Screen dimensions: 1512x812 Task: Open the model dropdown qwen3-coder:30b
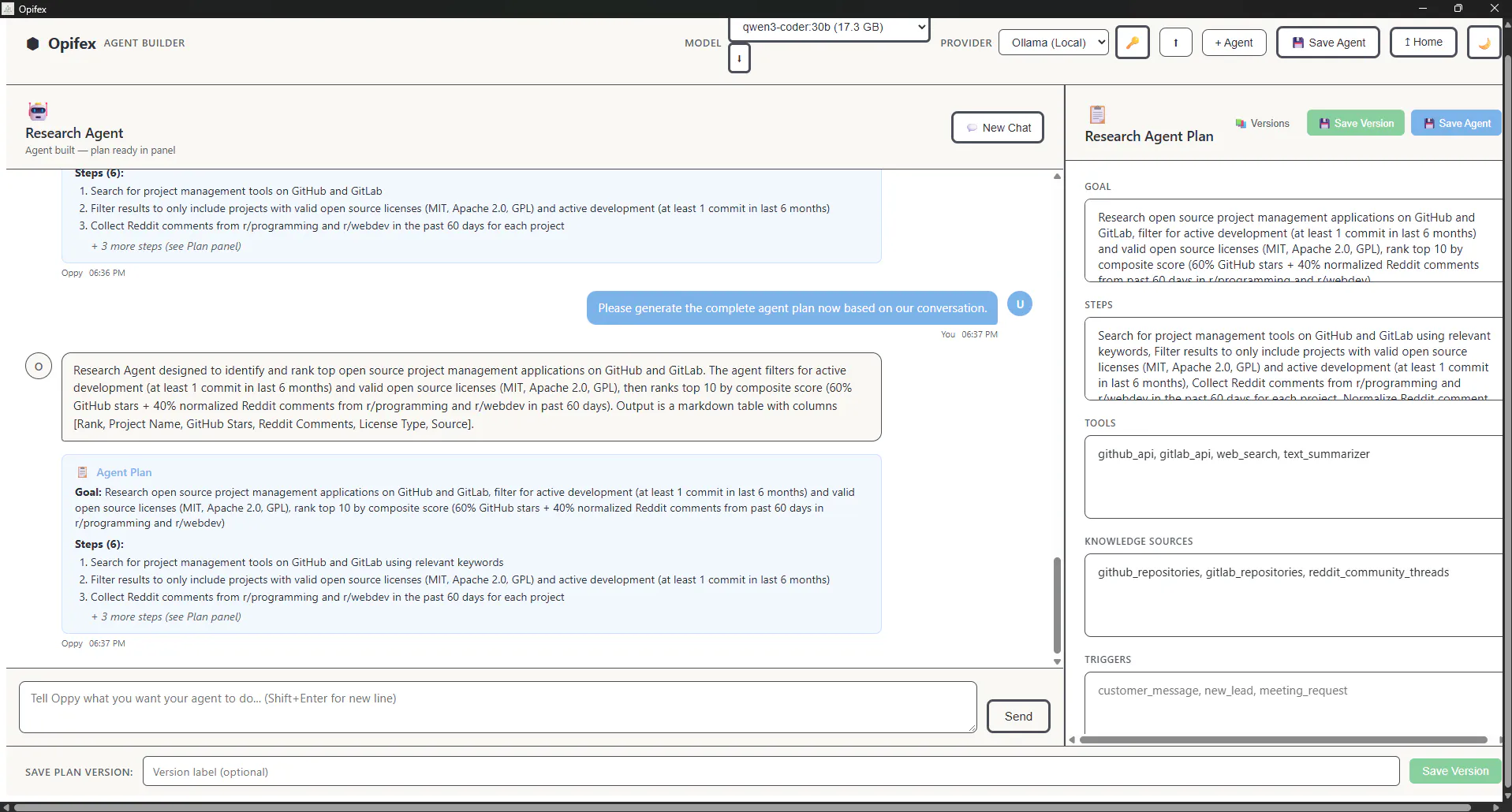click(829, 28)
